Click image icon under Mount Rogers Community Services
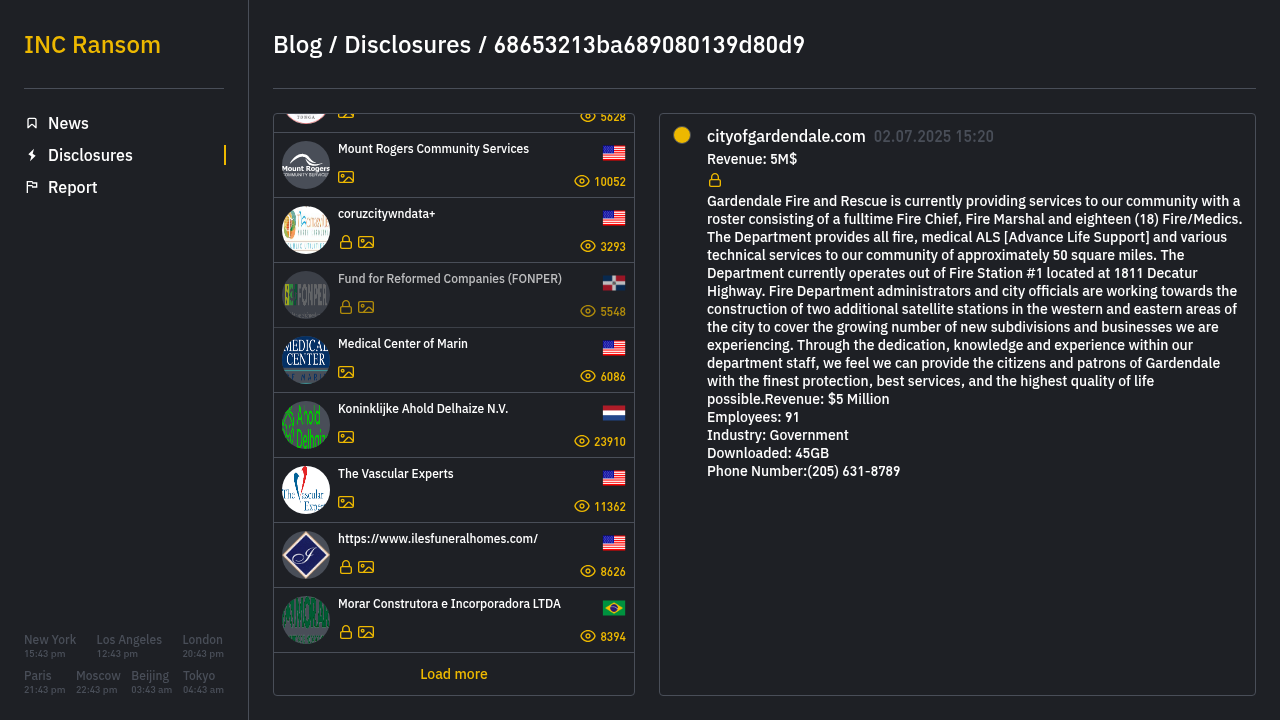The image size is (1280, 720). tap(346, 177)
